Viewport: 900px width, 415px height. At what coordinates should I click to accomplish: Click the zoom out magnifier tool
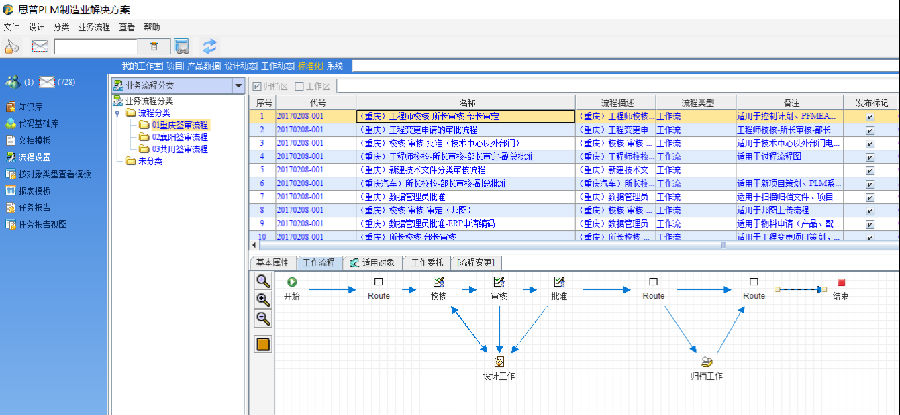pyautogui.click(x=264, y=319)
